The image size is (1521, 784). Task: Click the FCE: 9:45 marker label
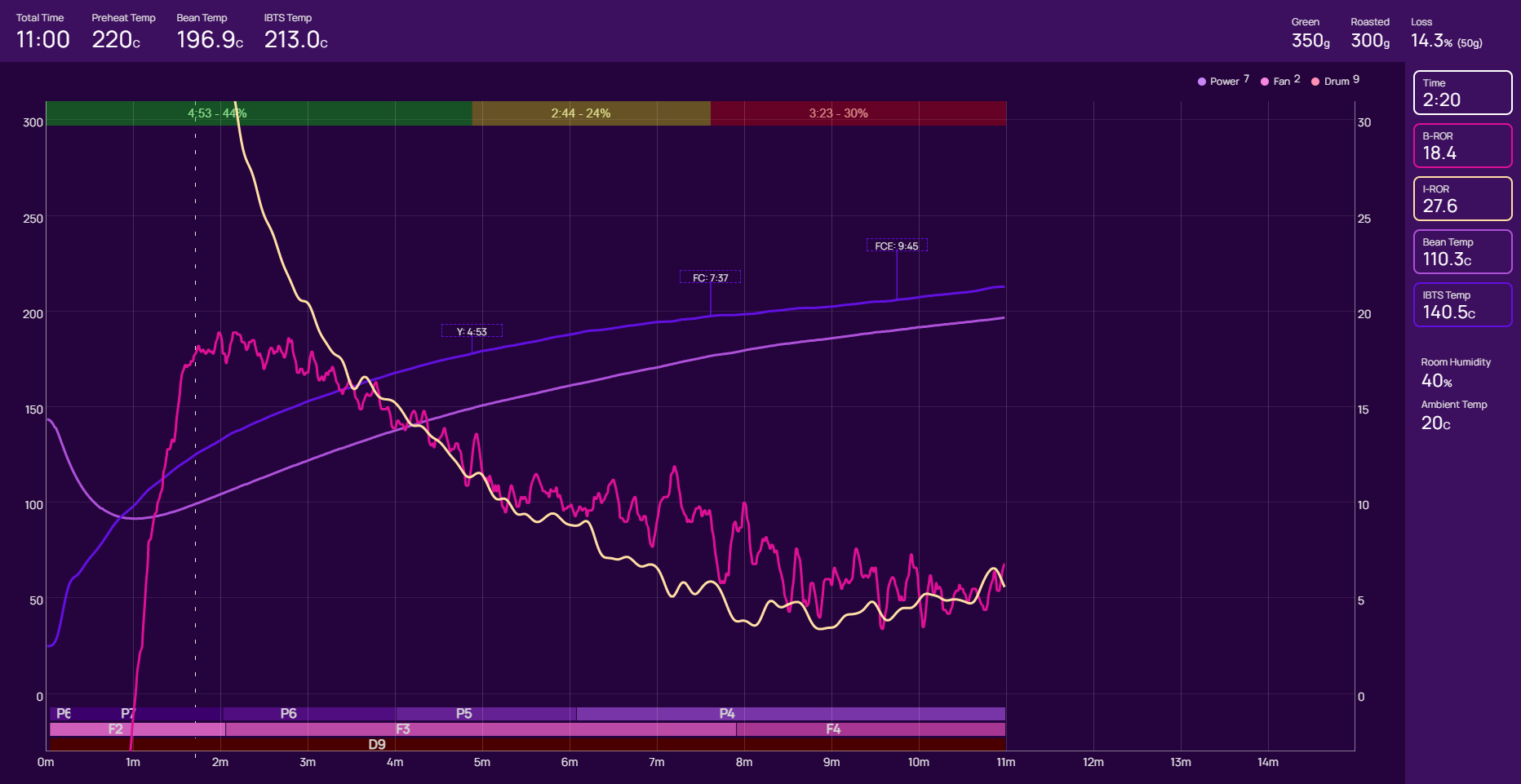[896, 246]
